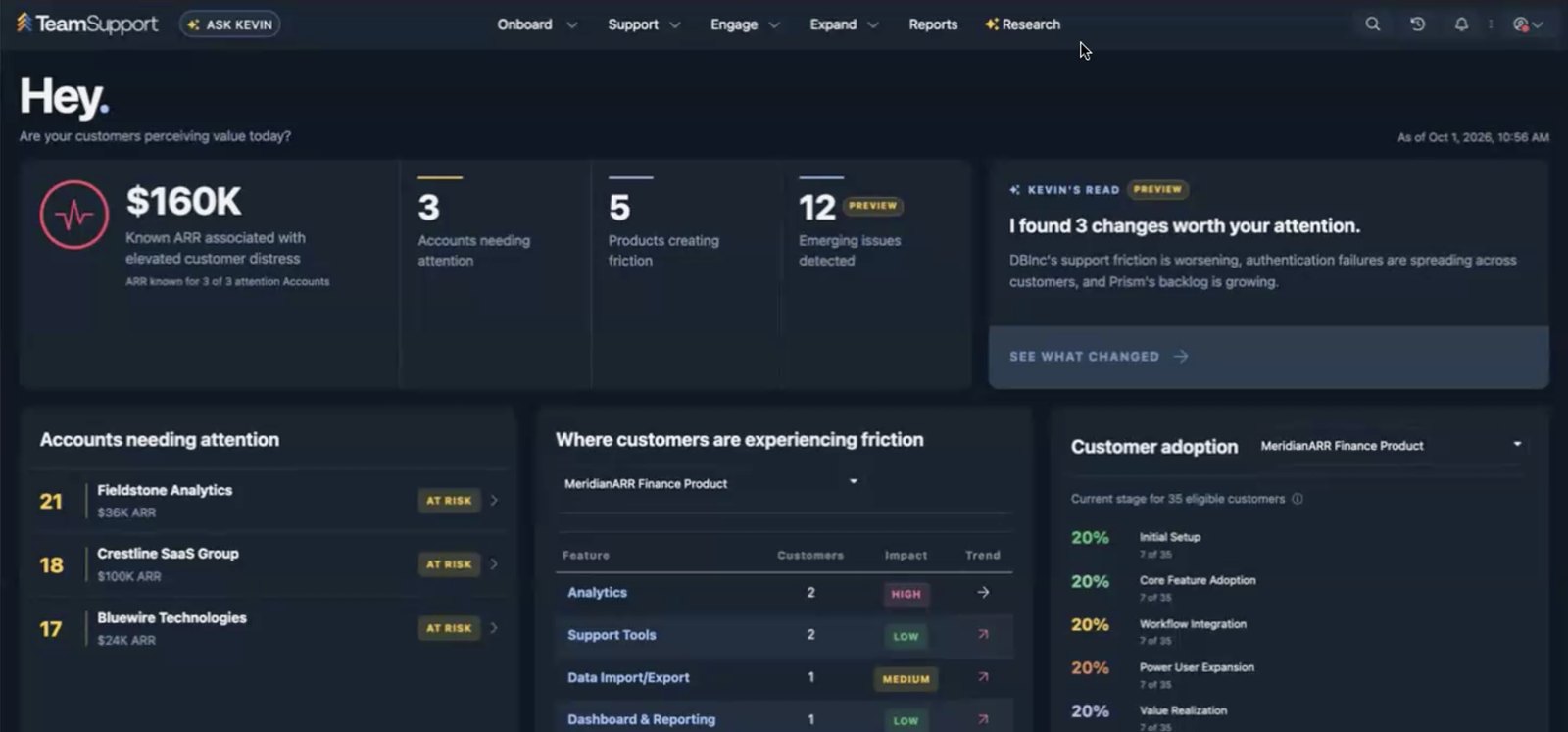Expand the Onboard menu
Image resolution: width=1568 pixels, height=732 pixels.
[x=537, y=24]
